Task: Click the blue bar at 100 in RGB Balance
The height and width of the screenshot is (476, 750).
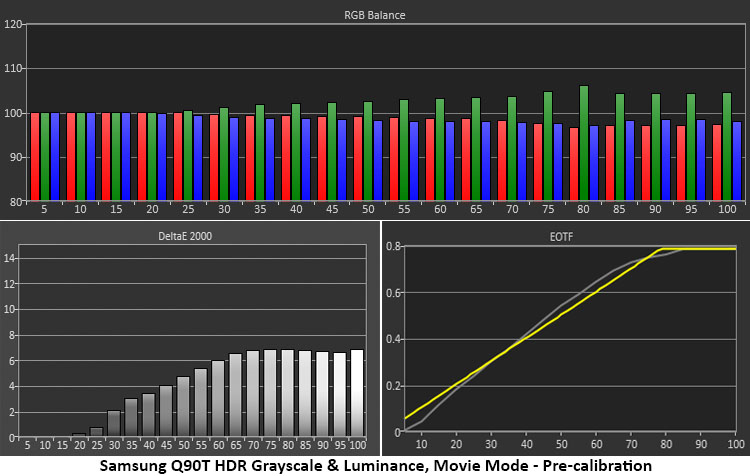Action: [x=737, y=161]
